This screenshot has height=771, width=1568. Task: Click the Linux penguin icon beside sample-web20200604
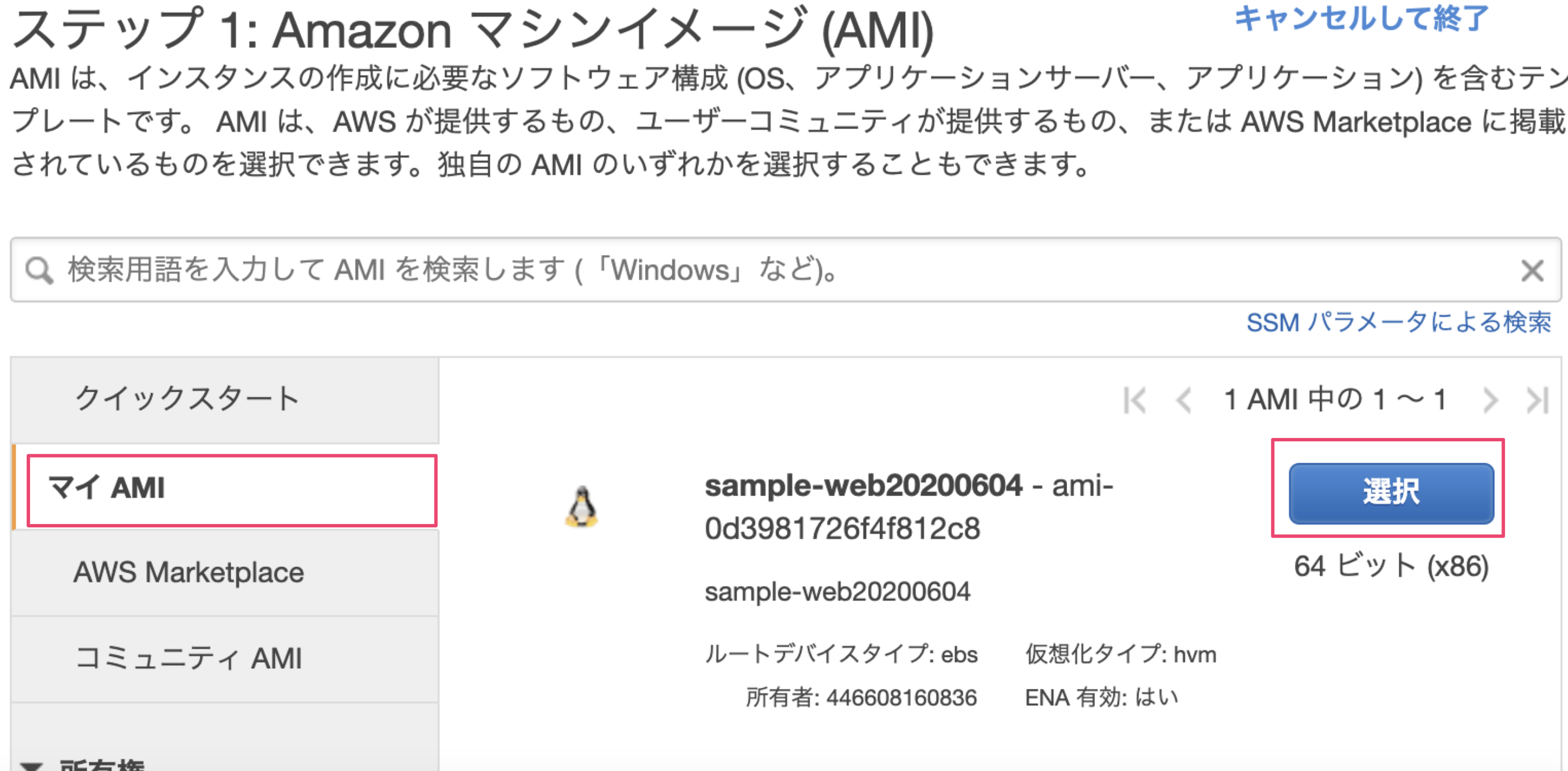[582, 507]
